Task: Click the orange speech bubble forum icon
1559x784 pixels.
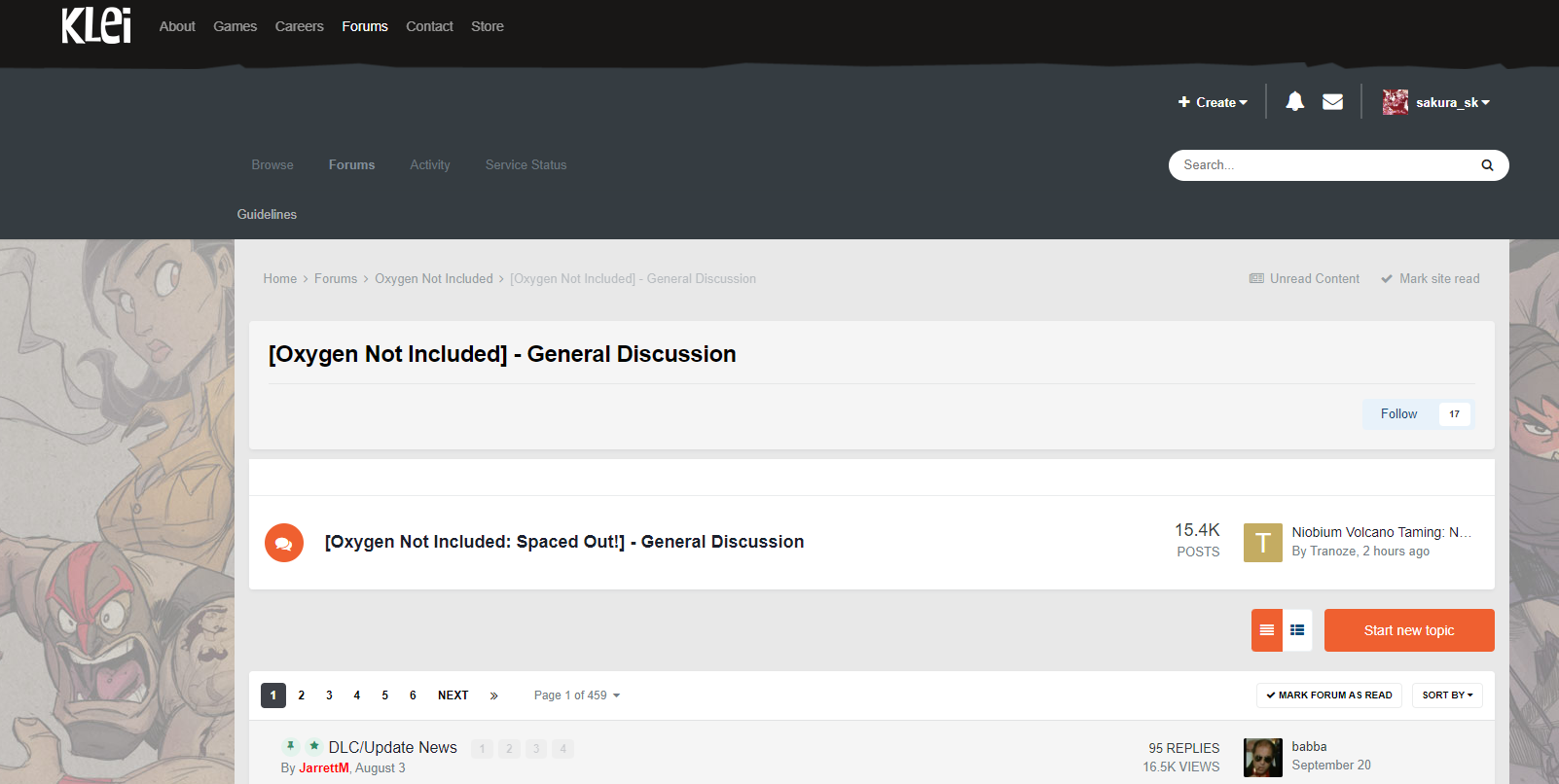Action: click(x=284, y=543)
